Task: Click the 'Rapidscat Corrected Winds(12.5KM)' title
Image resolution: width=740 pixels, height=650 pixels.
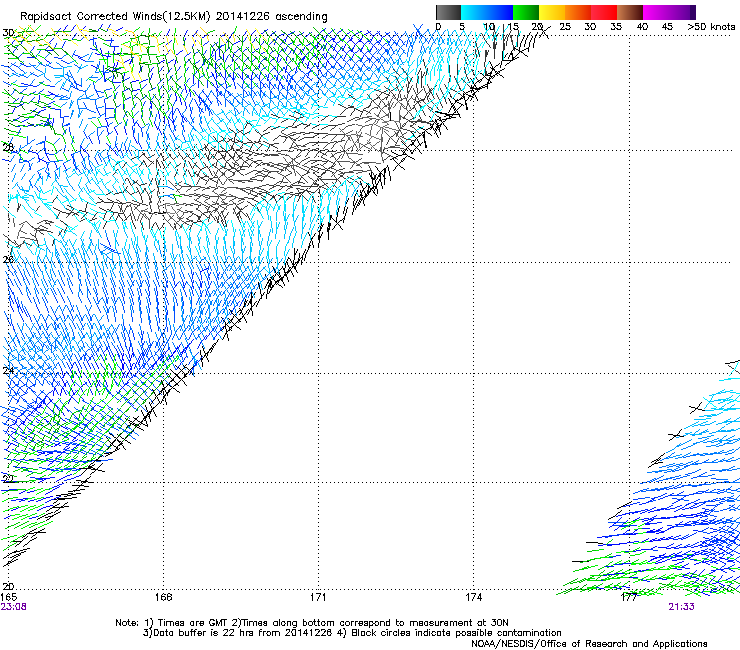Action: tap(115, 17)
